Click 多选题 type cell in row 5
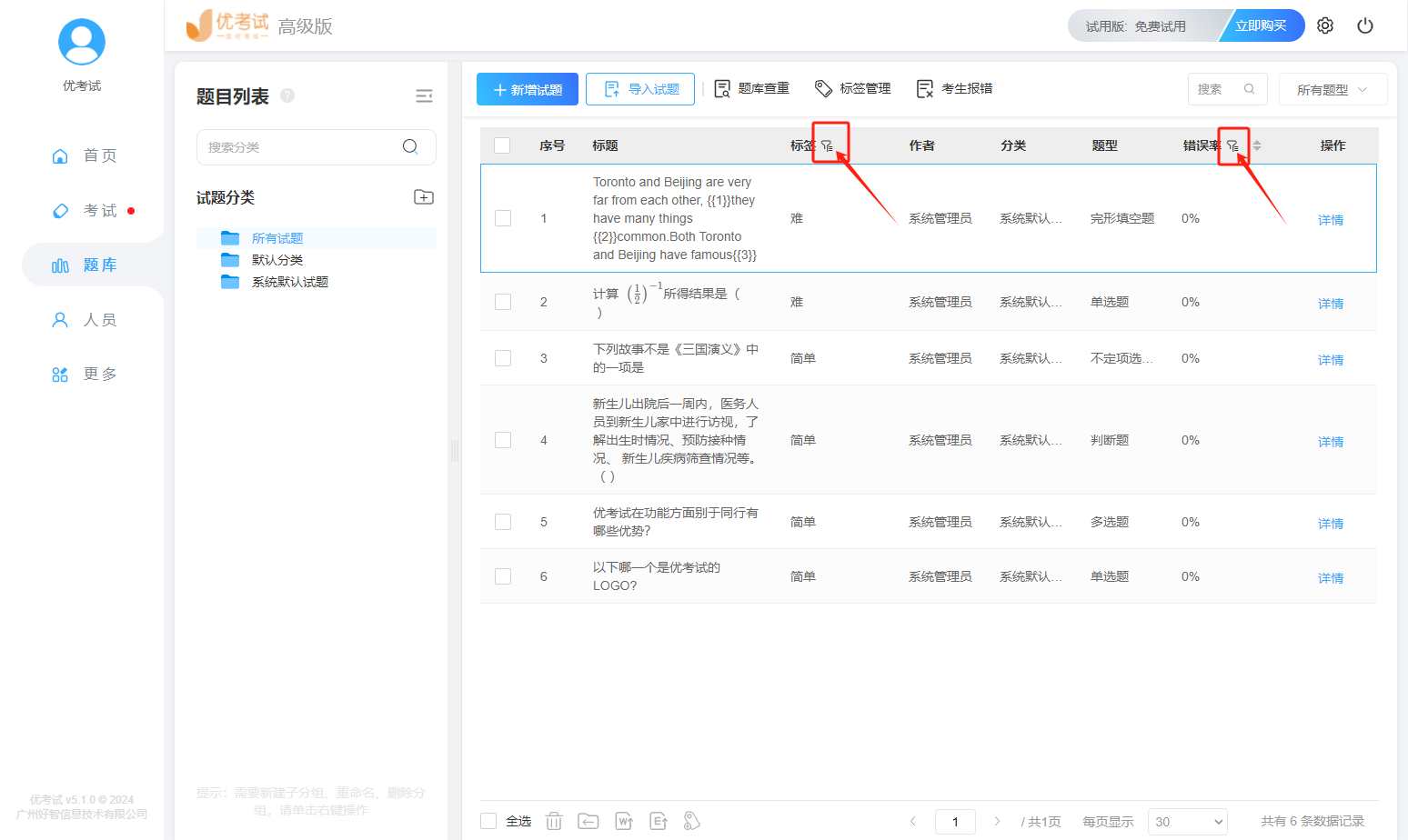This screenshot has width=1408, height=840. pyautogui.click(x=1110, y=522)
